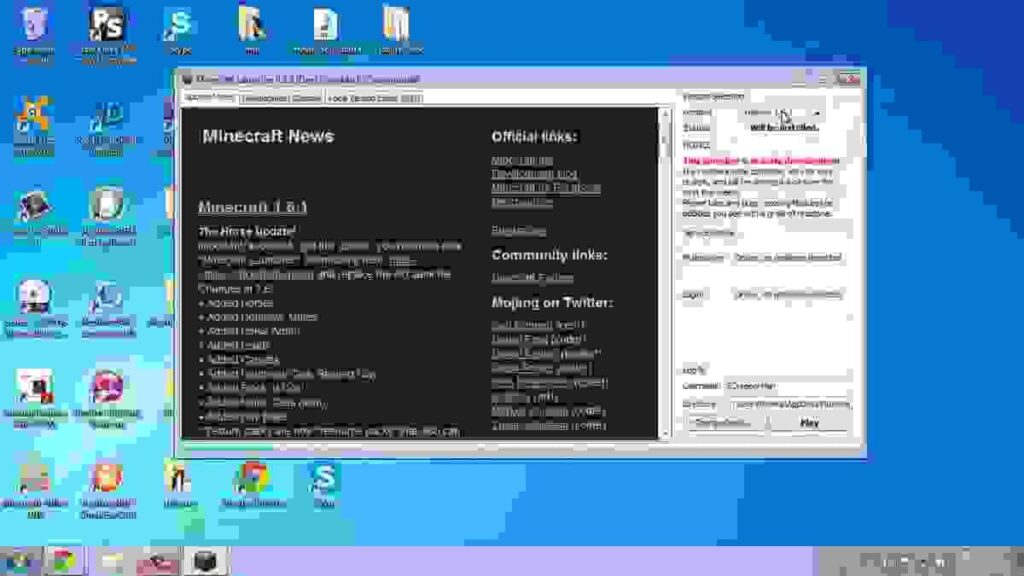Click the launcher window's title bar icon
The height and width of the screenshot is (576, 1024).
[x=187, y=79]
